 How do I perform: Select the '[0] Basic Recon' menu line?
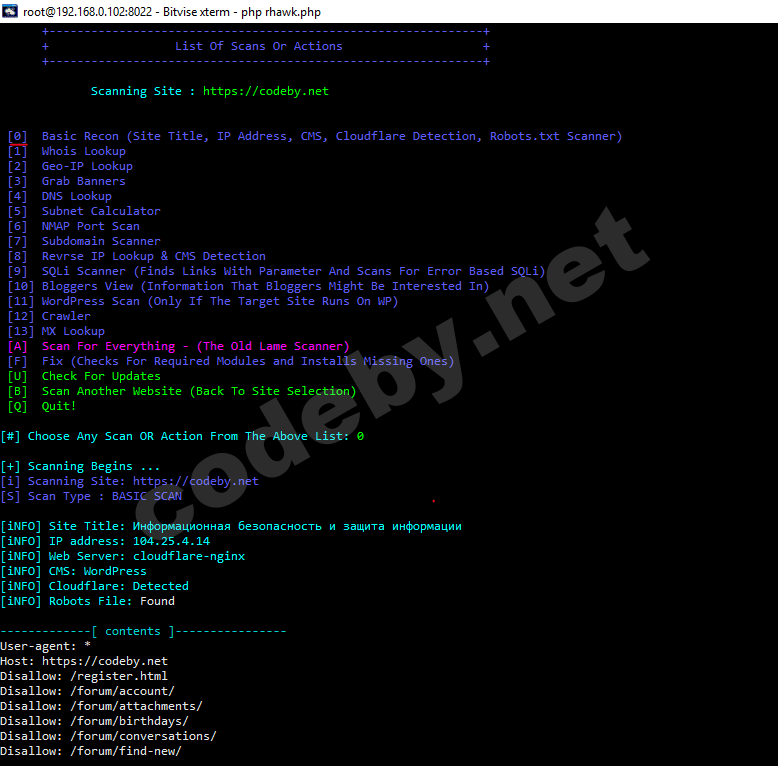tap(315, 136)
